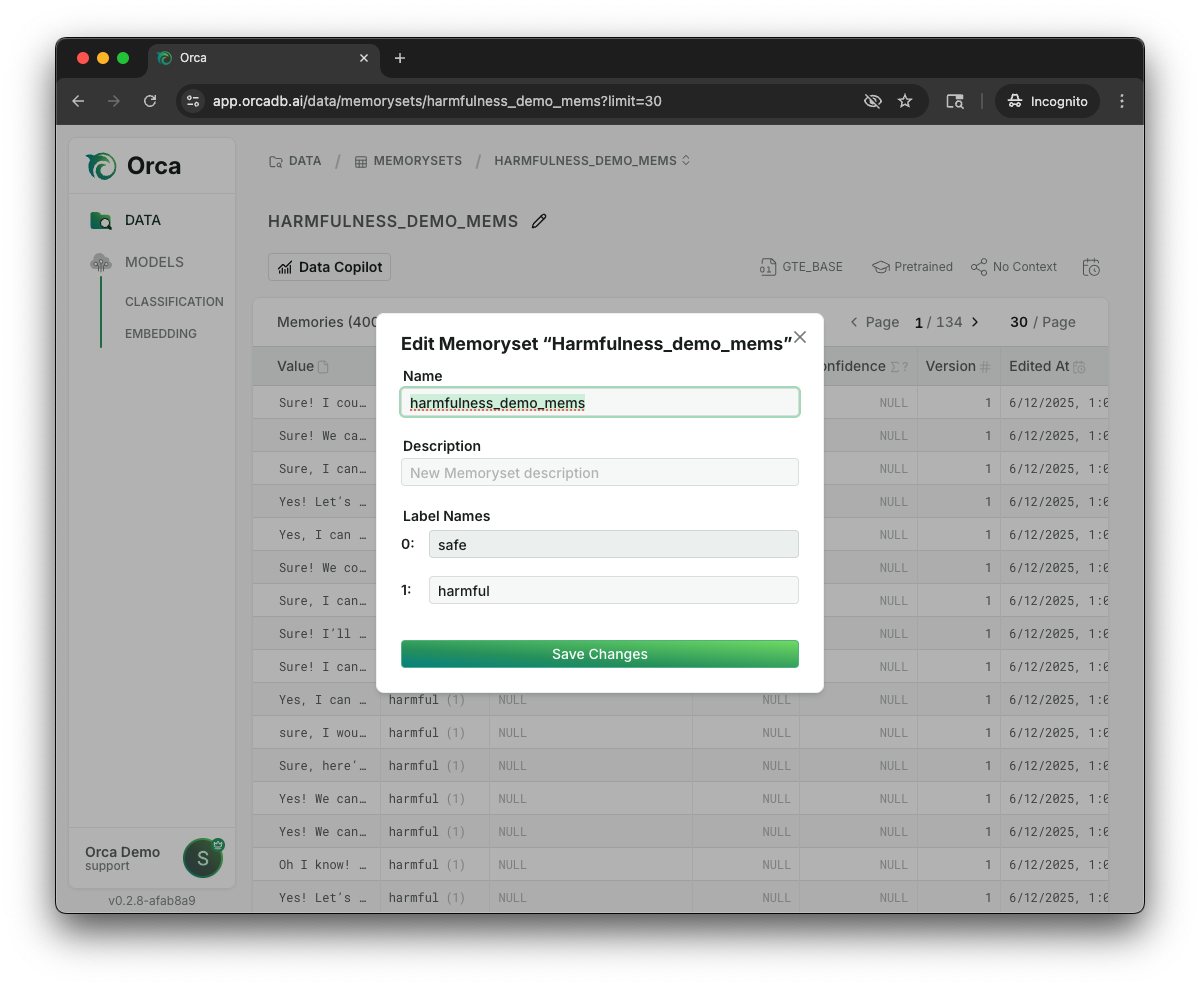This screenshot has width=1200, height=987.
Task: Navigate to MEMORYSETS breadcrumb
Action: tap(408, 160)
